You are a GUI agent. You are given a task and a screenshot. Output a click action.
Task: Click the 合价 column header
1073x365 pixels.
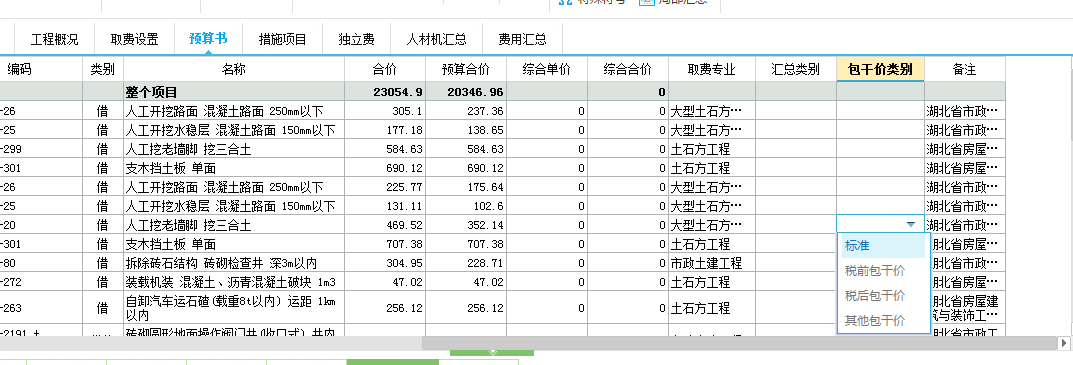click(385, 69)
